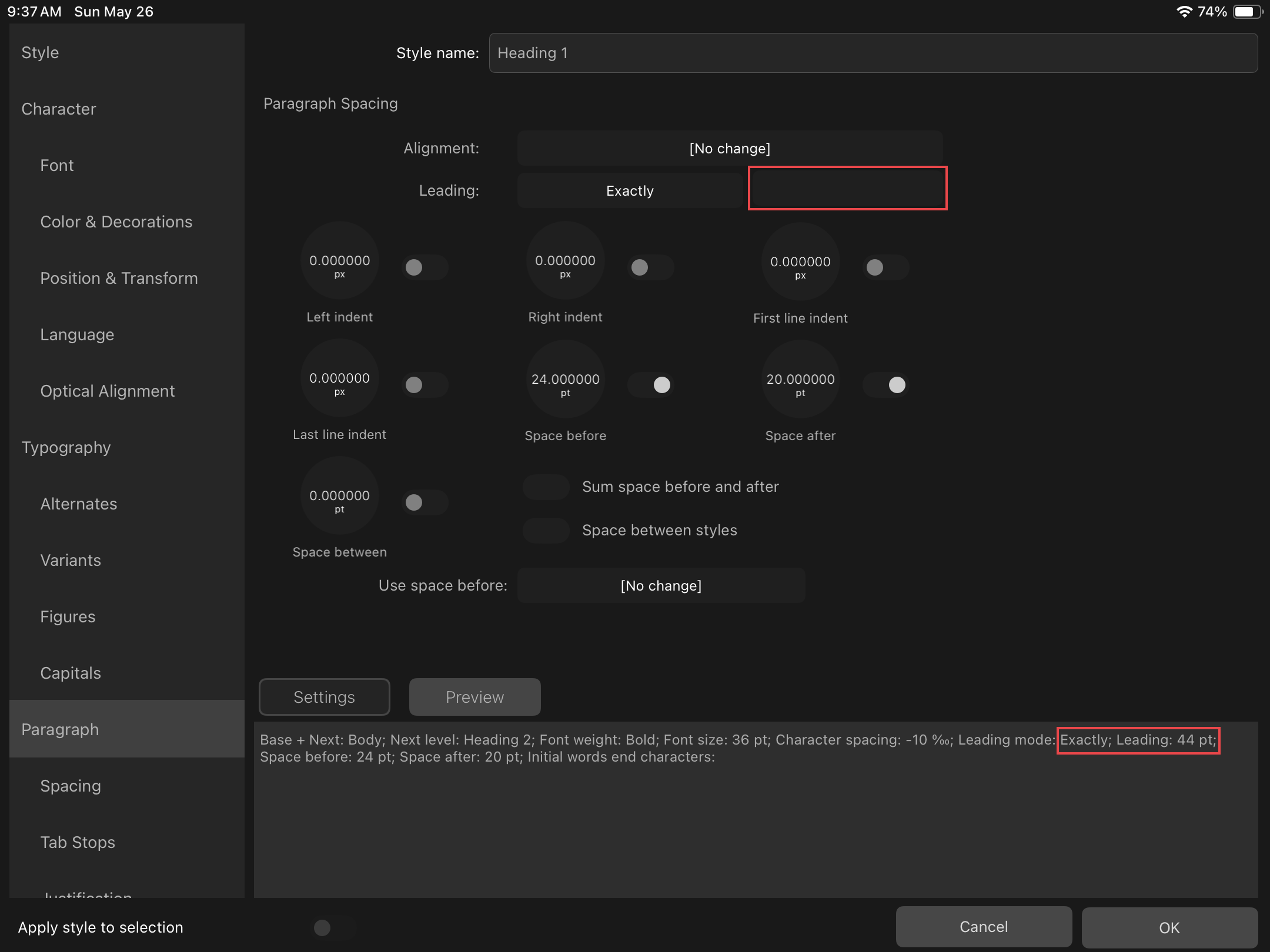
Task: Select Color & Decorations in sidebar
Action: coord(116,222)
